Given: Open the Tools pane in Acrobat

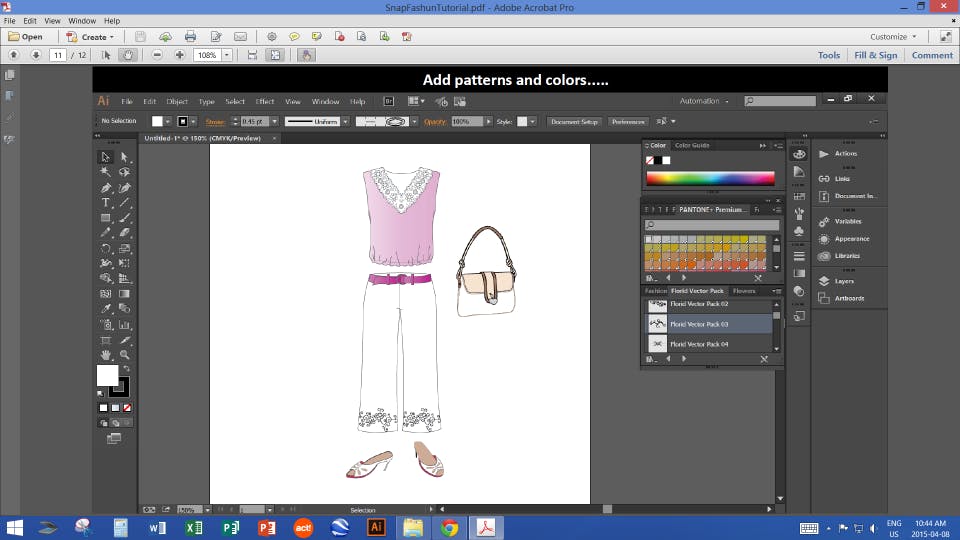Looking at the screenshot, I should point(828,55).
